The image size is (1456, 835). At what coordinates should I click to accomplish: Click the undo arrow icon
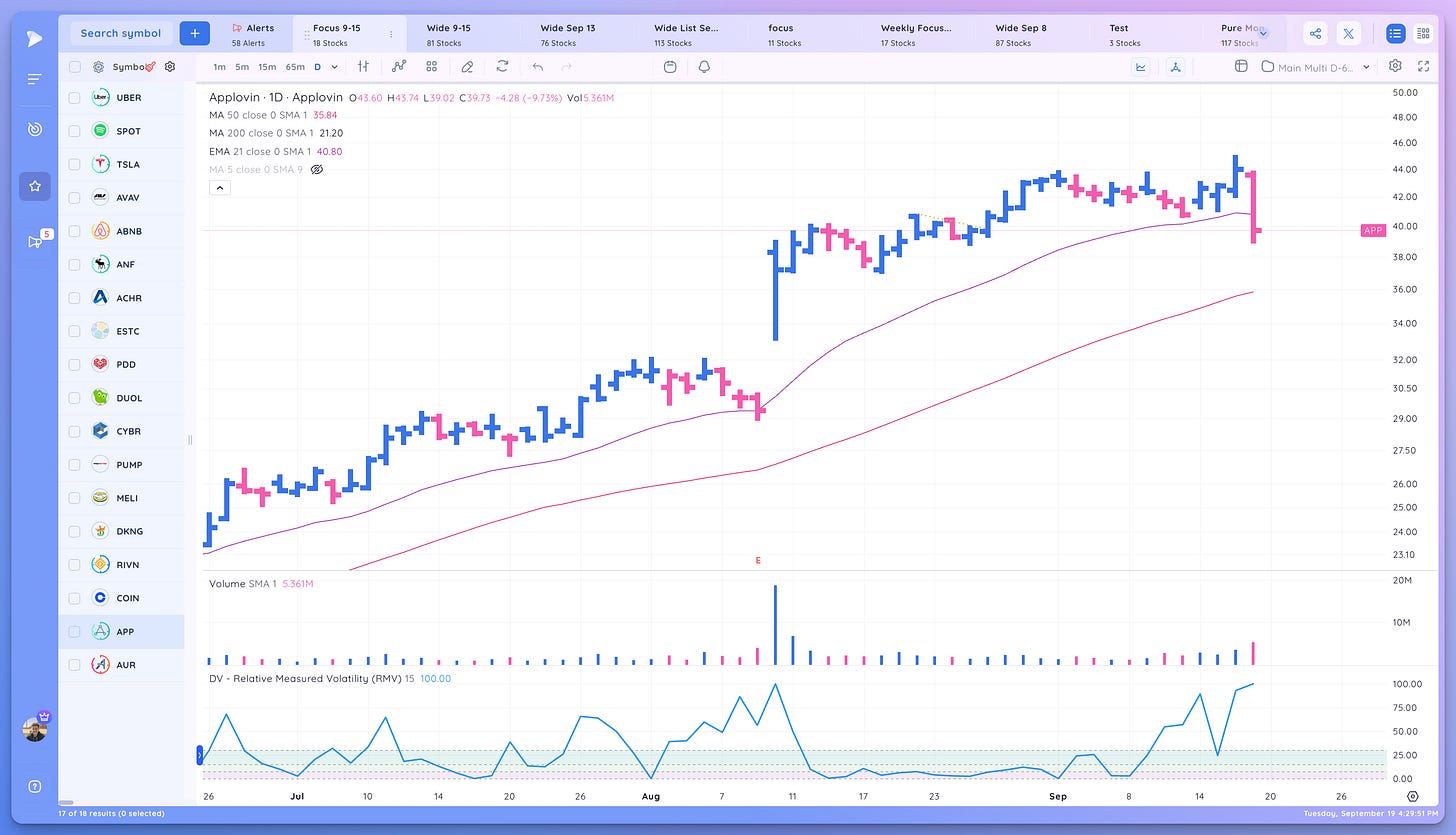click(538, 67)
